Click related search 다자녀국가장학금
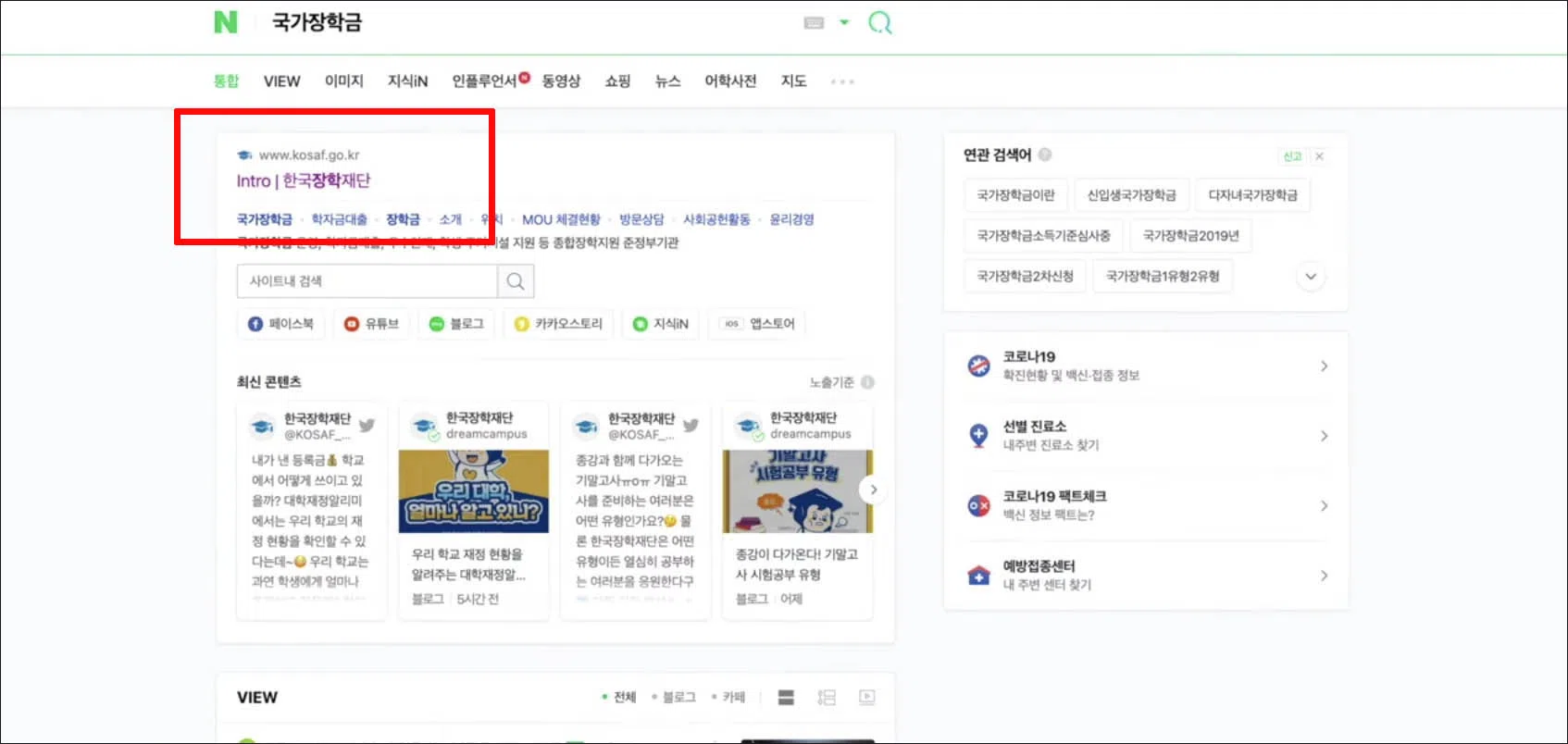1568x744 pixels. [x=1252, y=195]
